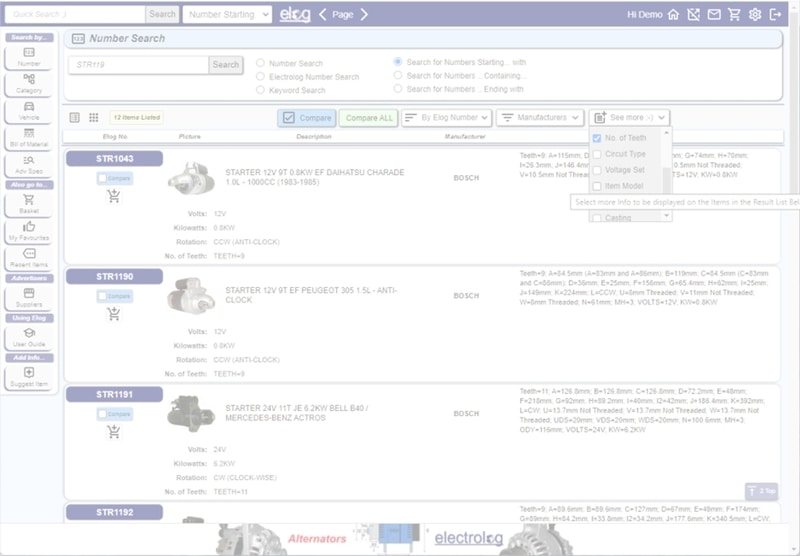Image resolution: width=800 pixels, height=556 pixels.
Task: Open the Number Starting dropdown
Action: point(227,15)
